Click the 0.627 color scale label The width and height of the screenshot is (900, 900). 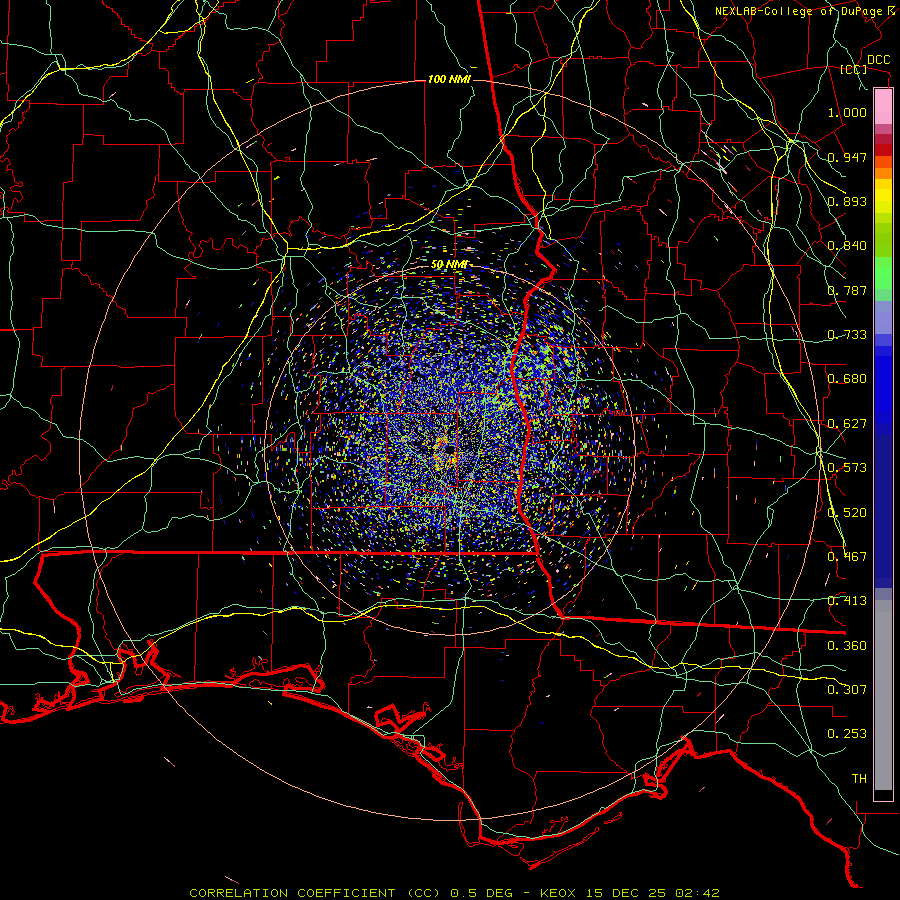[847, 424]
